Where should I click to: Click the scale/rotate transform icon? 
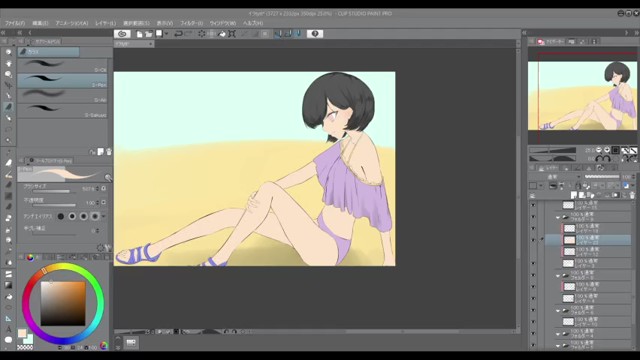[x=232, y=34]
